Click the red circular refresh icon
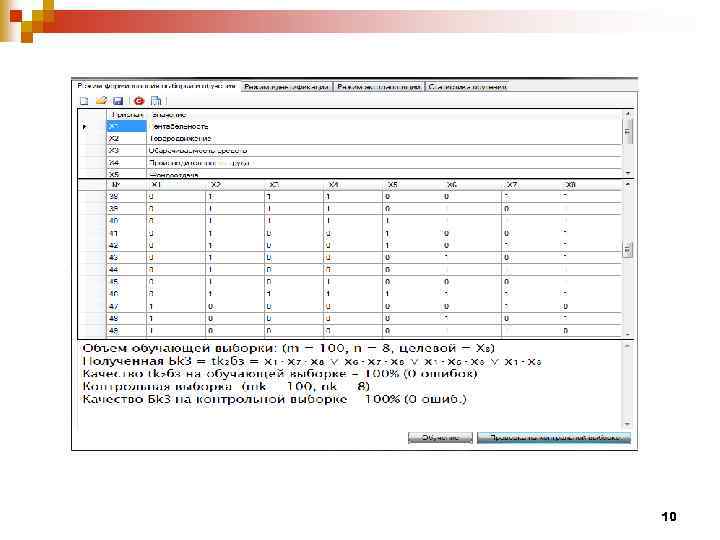Image resolution: width=720 pixels, height=540 pixels. pyautogui.click(x=139, y=101)
